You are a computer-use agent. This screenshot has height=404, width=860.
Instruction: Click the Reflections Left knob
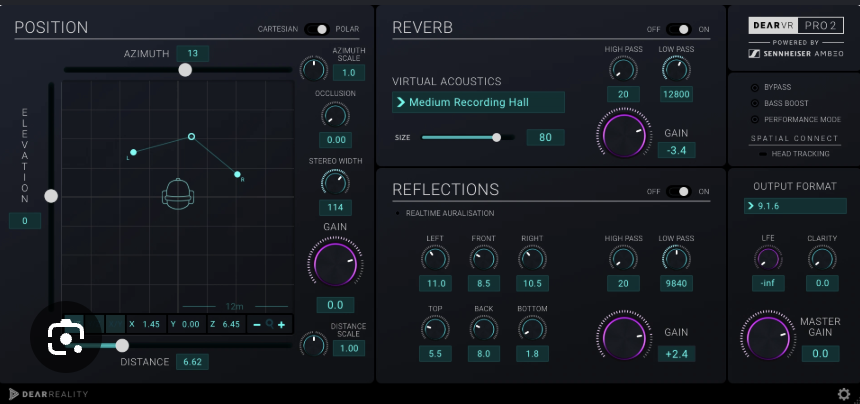coord(435,259)
